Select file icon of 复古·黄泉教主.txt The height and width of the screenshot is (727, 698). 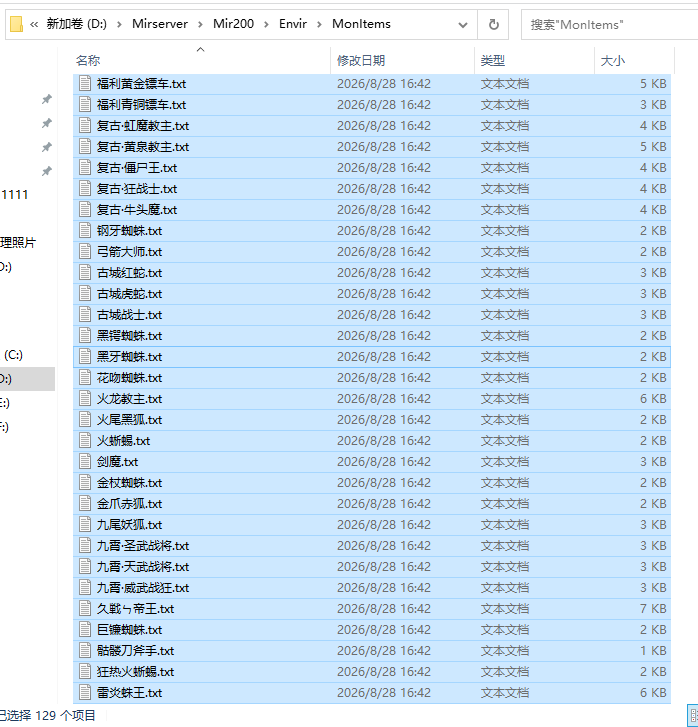click(85, 147)
